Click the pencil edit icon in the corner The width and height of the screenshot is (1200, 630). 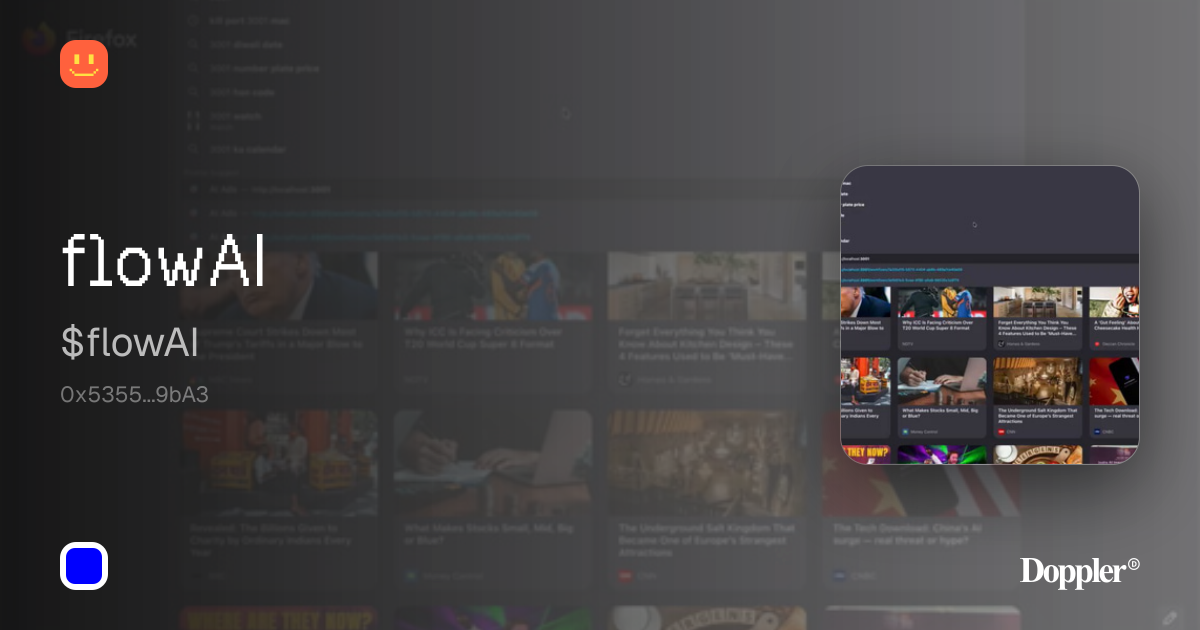point(1170,617)
